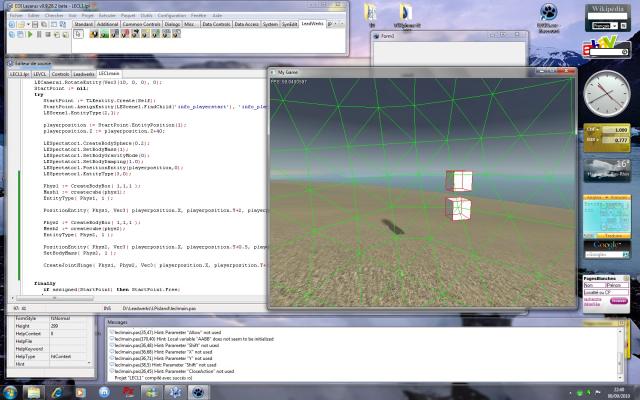Click the Pause button in Lazarus toolbar
This screenshot has width=640, height=400.
tap(39, 35)
